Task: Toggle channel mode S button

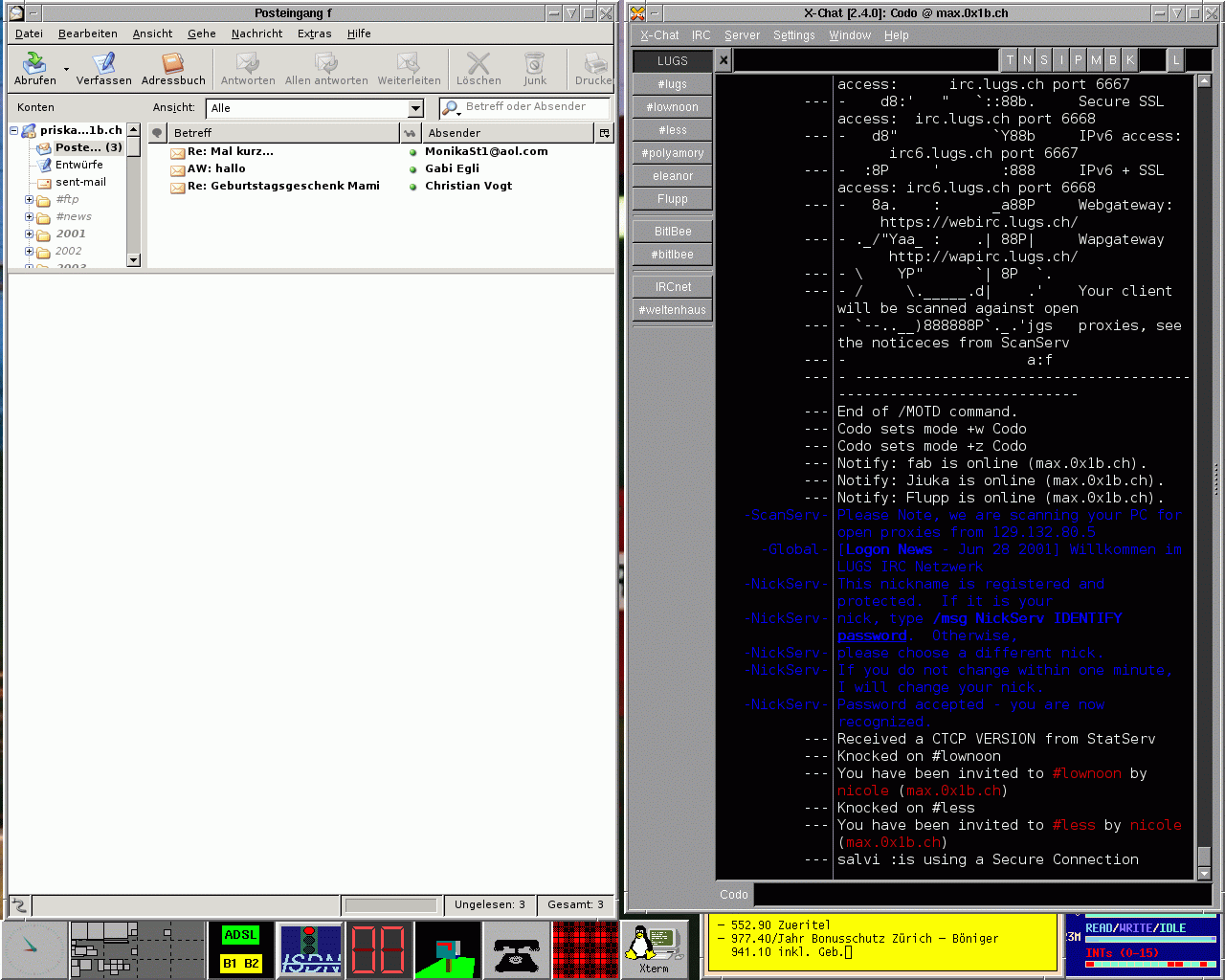Action: tap(1044, 60)
